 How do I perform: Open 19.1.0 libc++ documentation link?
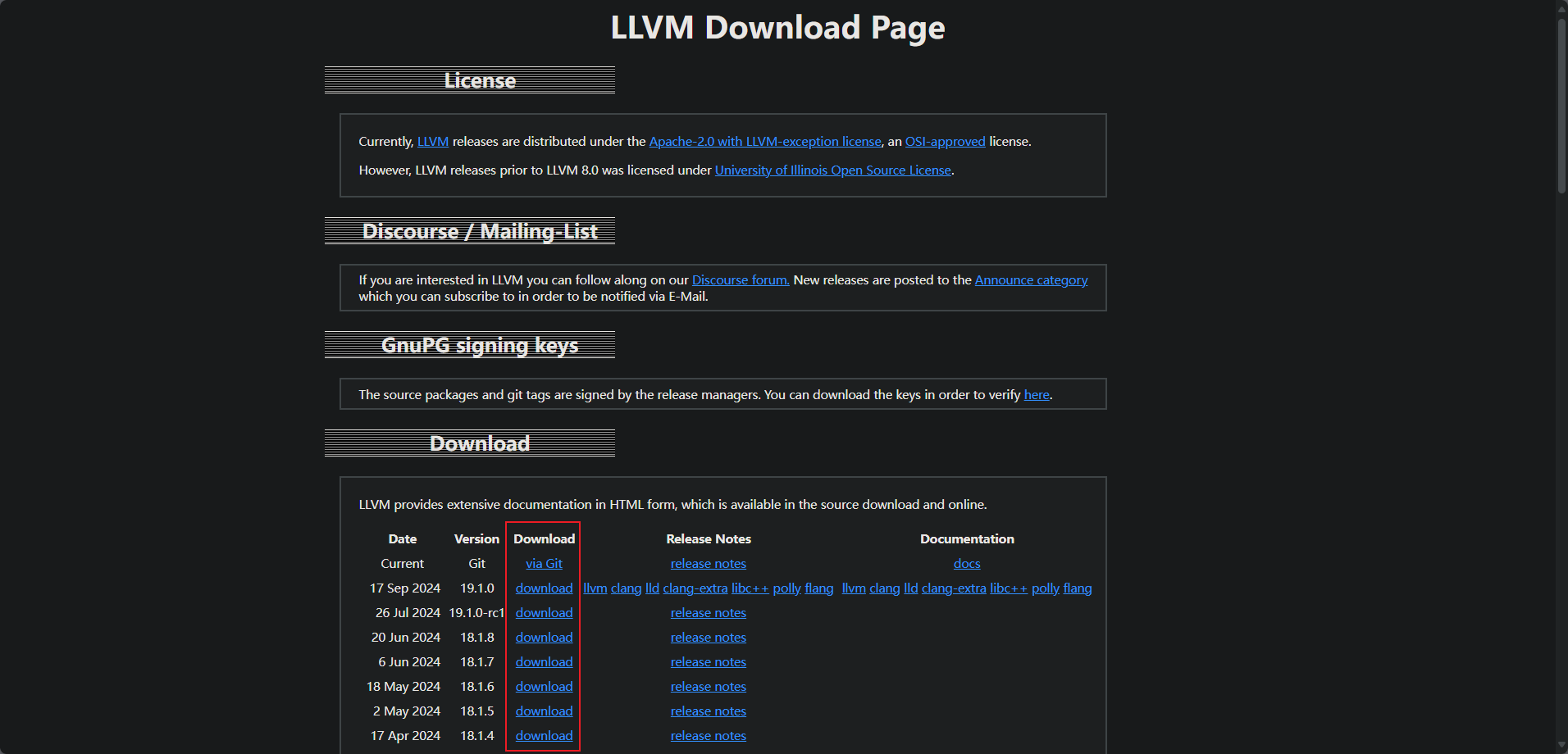[1009, 588]
